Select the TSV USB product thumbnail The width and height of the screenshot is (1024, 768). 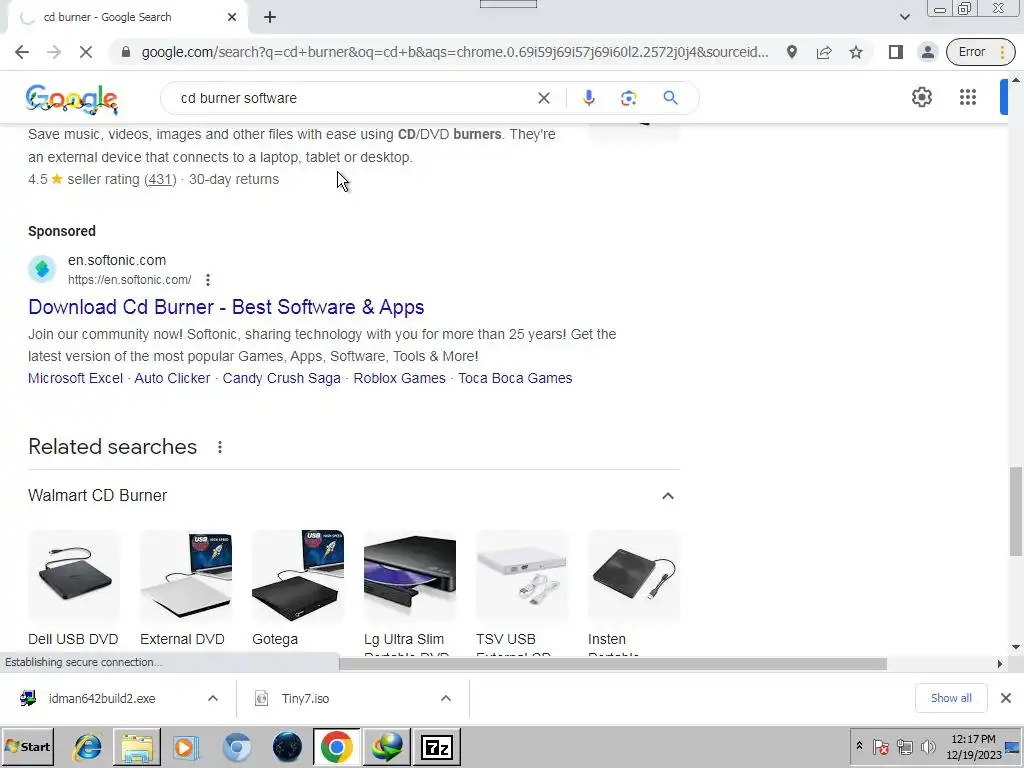point(522,576)
